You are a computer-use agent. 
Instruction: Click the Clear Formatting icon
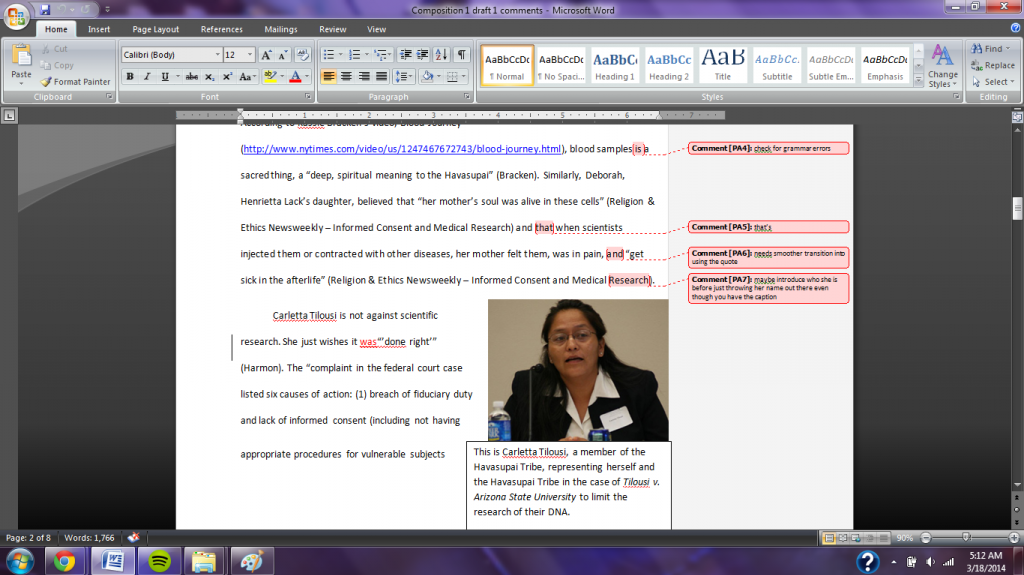pos(302,55)
